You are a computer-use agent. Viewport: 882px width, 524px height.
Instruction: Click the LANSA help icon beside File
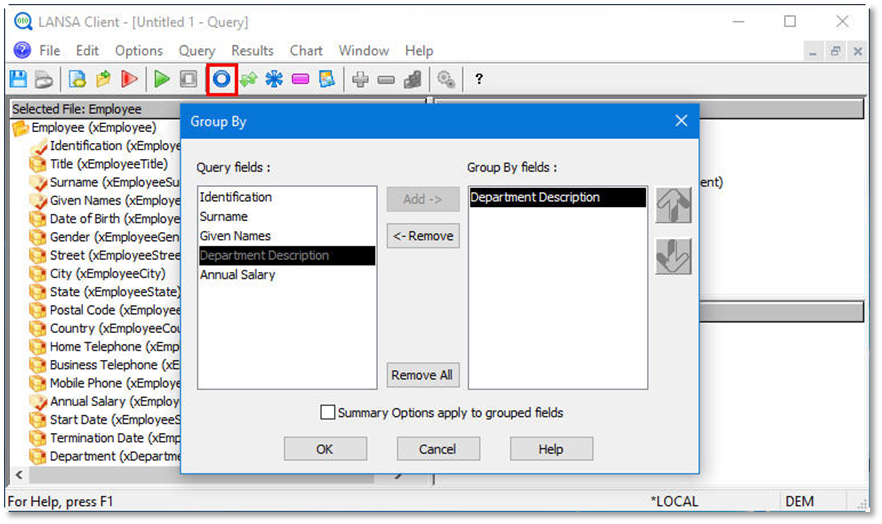pos(22,51)
